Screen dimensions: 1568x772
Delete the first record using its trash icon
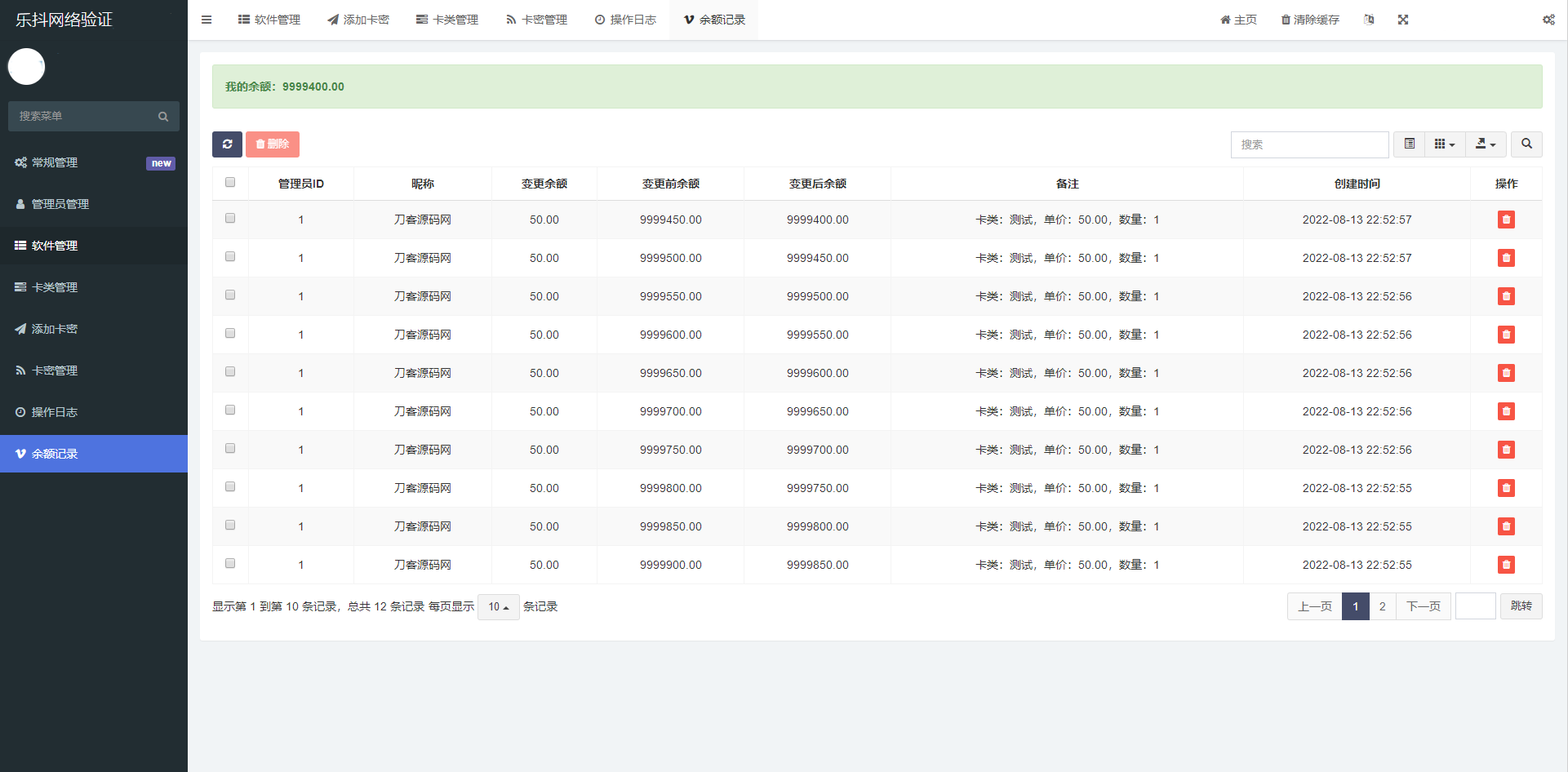pyautogui.click(x=1506, y=220)
